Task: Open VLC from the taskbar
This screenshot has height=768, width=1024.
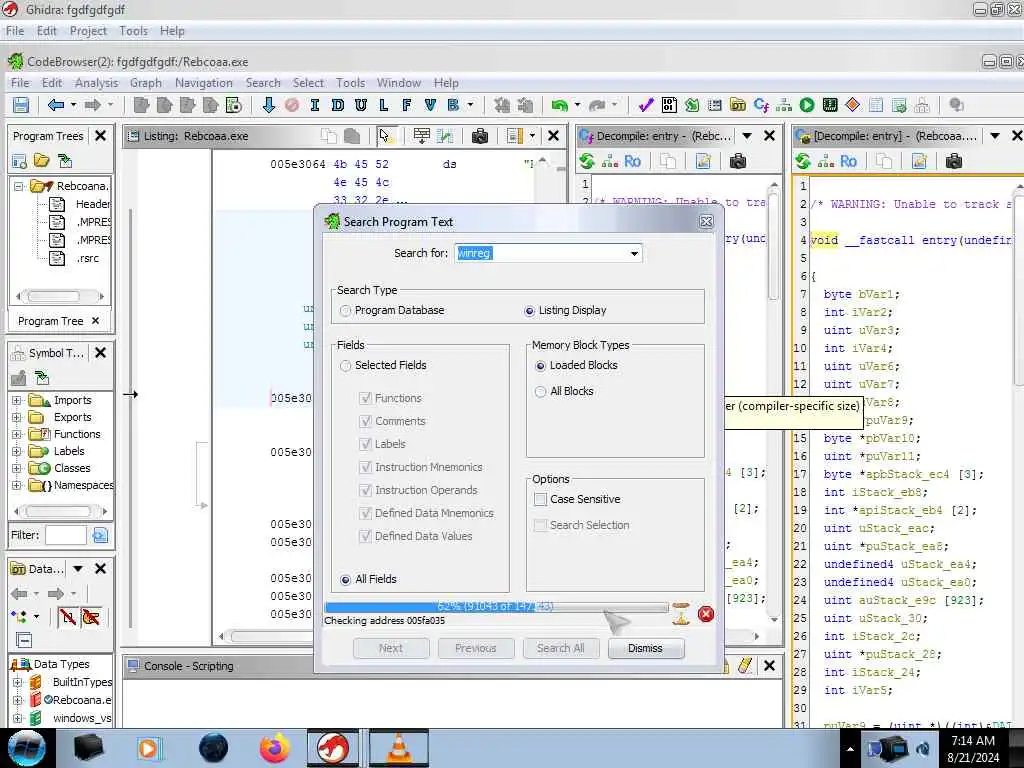Action: point(398,748)
